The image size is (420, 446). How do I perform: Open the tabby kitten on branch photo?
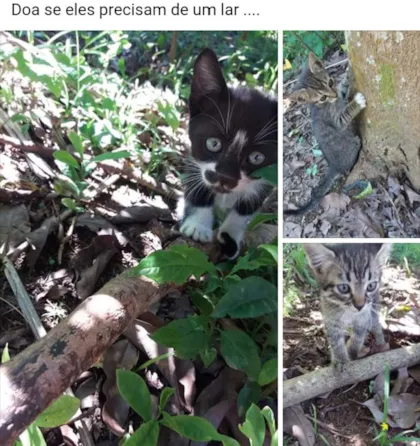[352, 345]
